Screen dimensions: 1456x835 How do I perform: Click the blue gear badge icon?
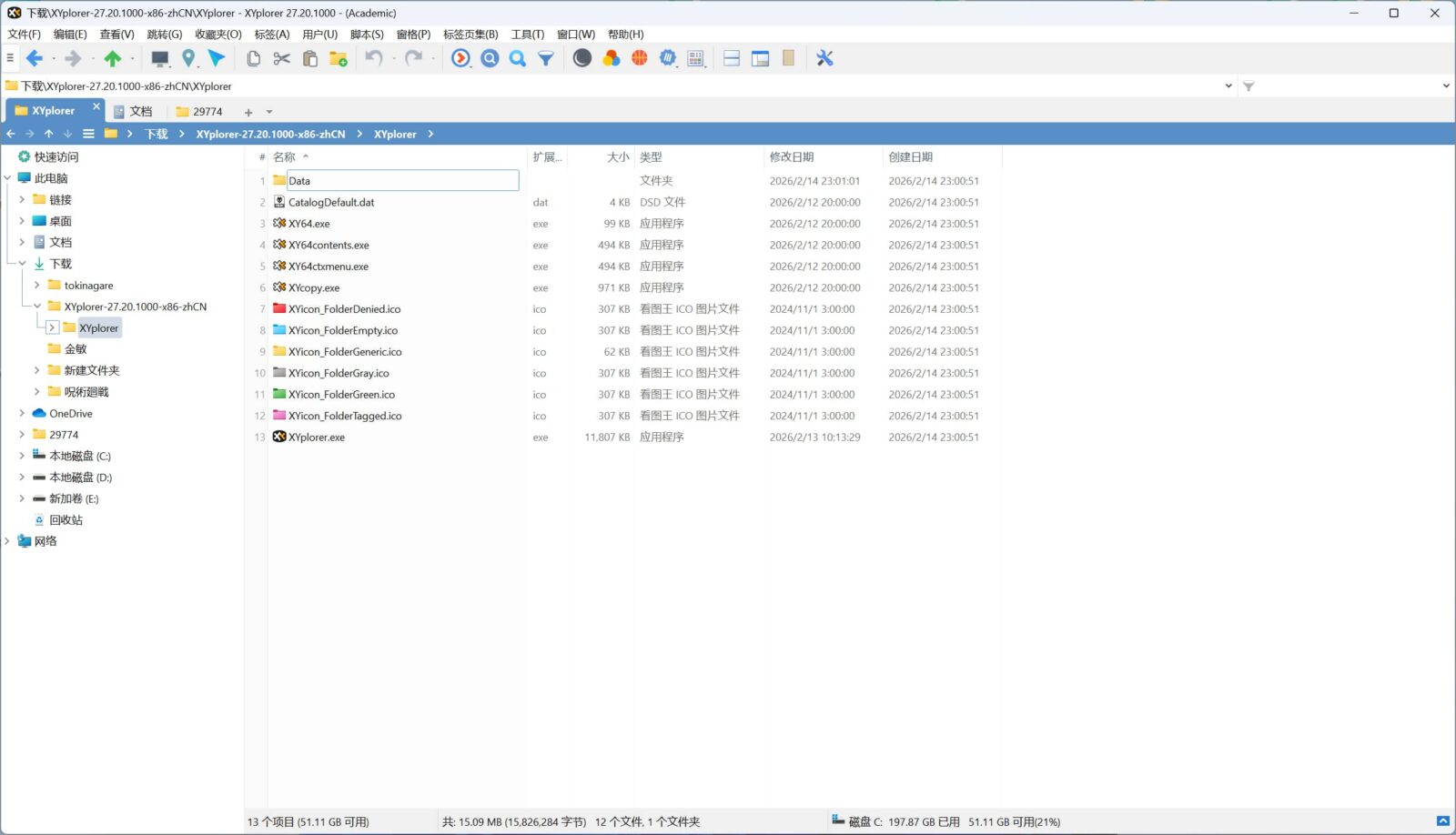pyautogui.click(x=668, y=58)
